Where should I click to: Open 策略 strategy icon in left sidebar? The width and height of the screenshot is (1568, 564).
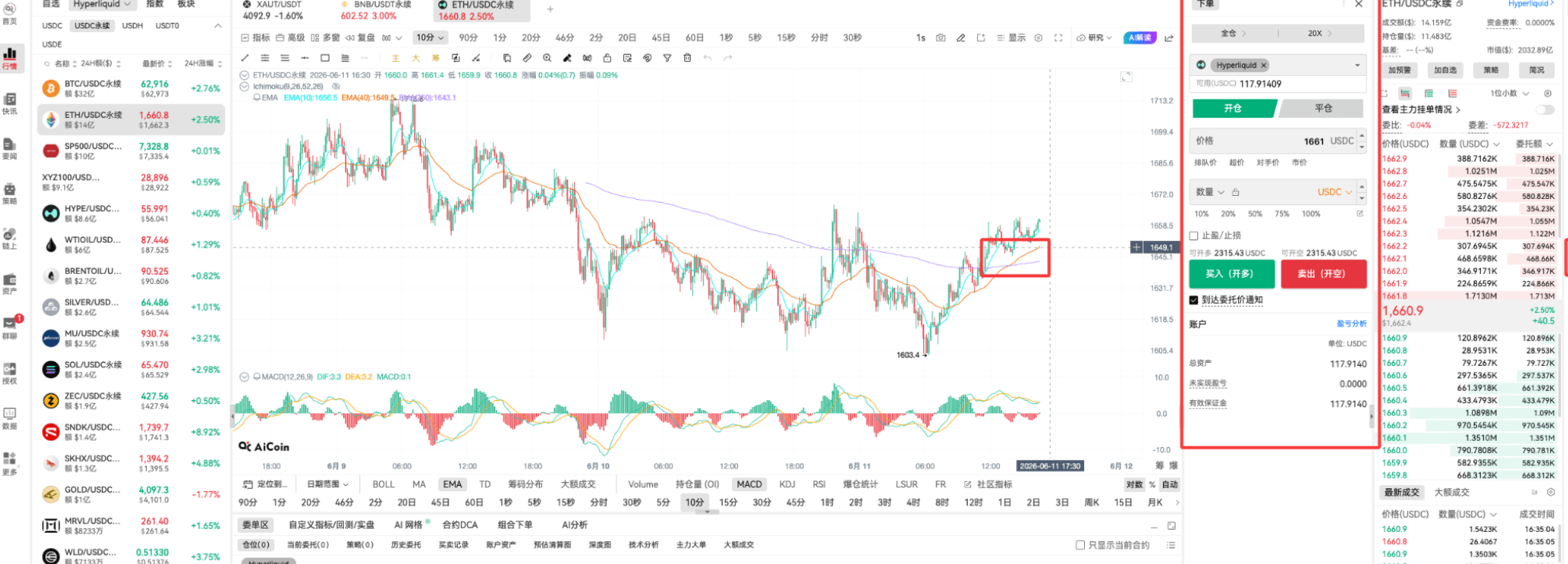[10, 194]
